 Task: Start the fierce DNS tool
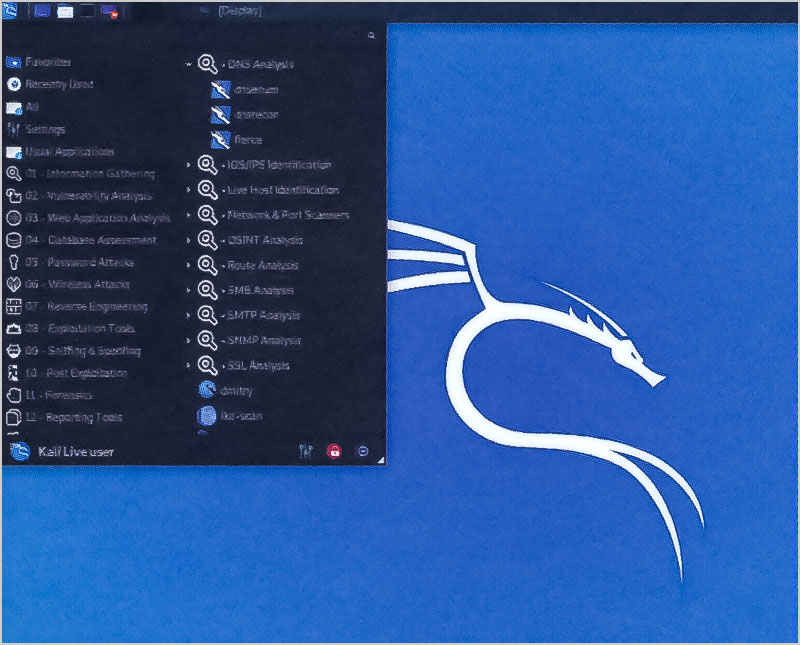237,140
